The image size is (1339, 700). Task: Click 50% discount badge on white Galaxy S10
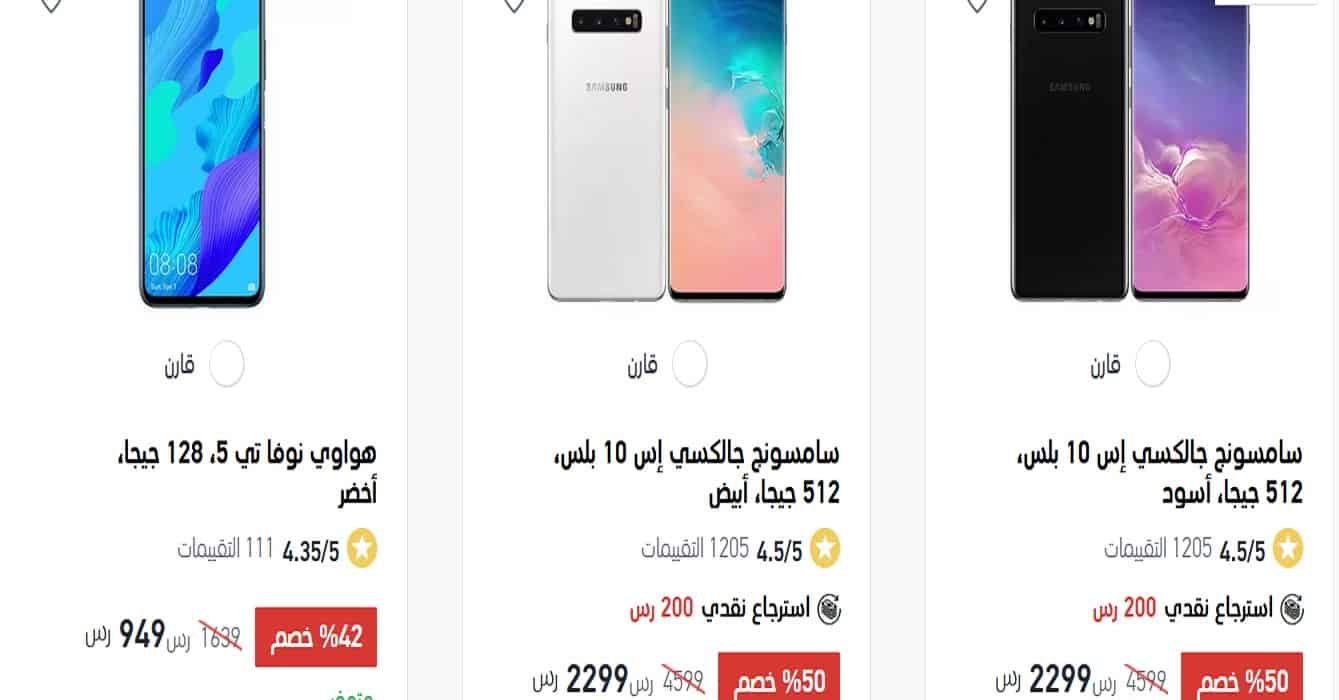(779, 680)
